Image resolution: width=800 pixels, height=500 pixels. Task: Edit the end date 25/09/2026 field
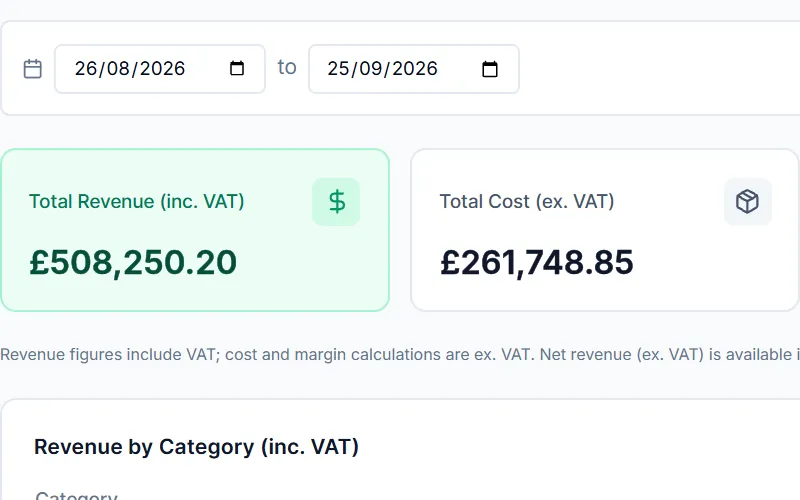pyautogui.click(x=414, y=69)
